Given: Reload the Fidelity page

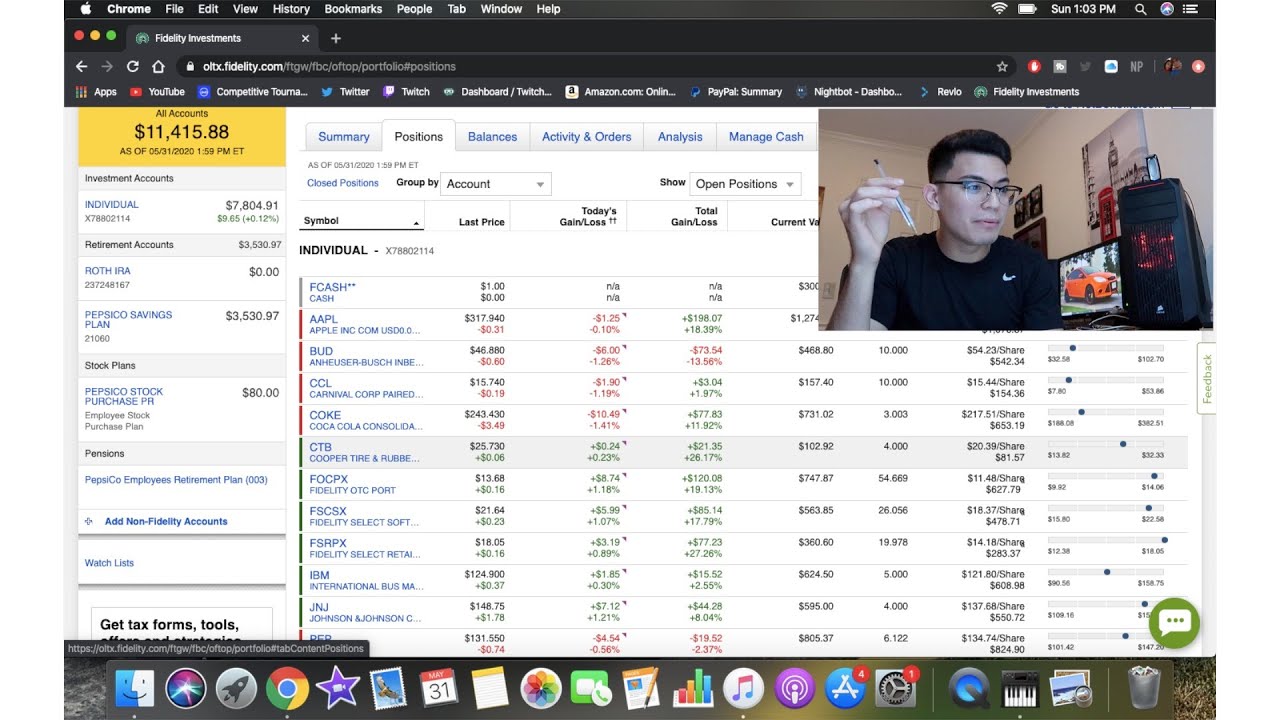Looking at the screenshot, I should click(x=132, y=66).
